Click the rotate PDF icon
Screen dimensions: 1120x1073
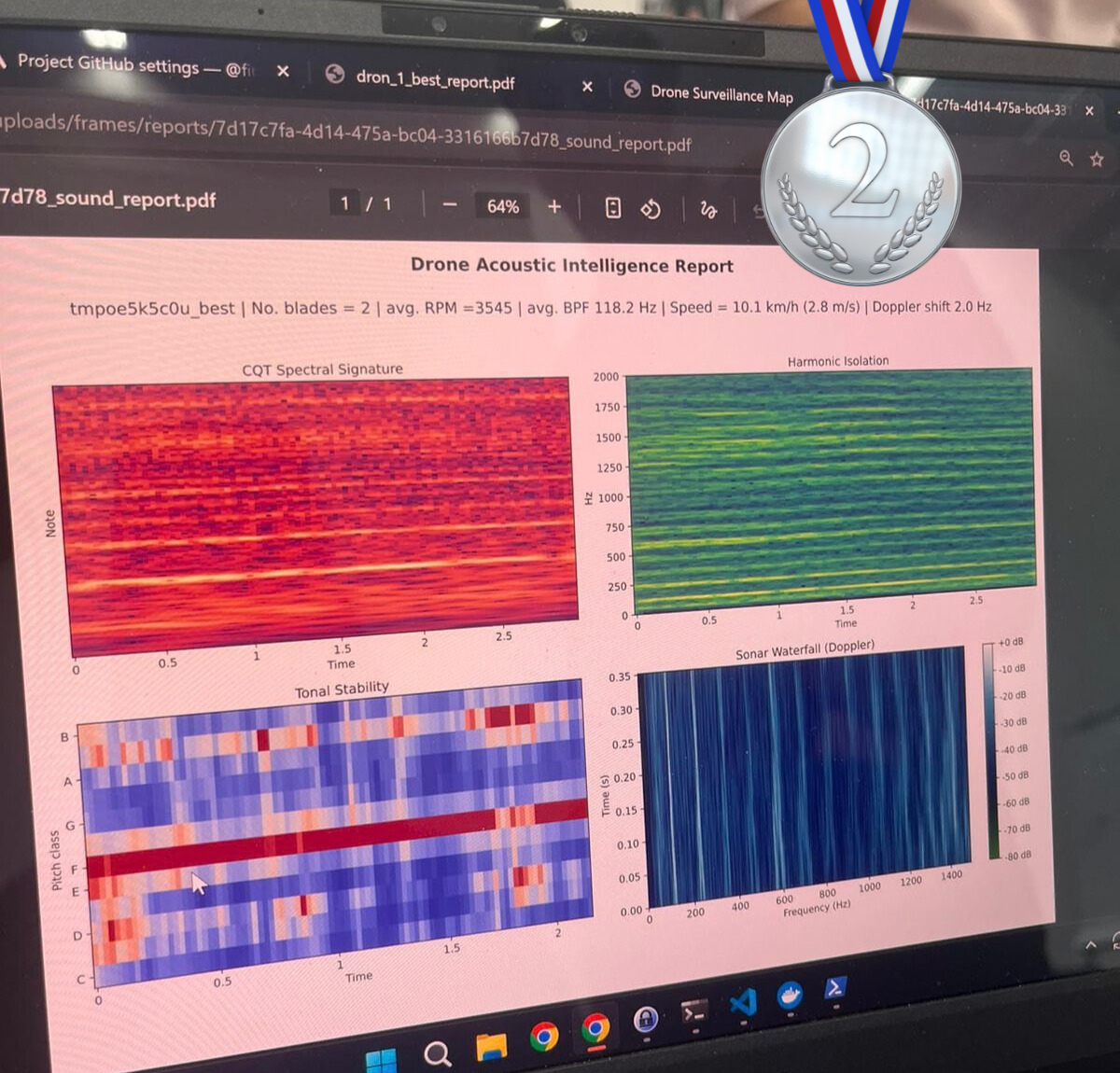pos(651,209)
